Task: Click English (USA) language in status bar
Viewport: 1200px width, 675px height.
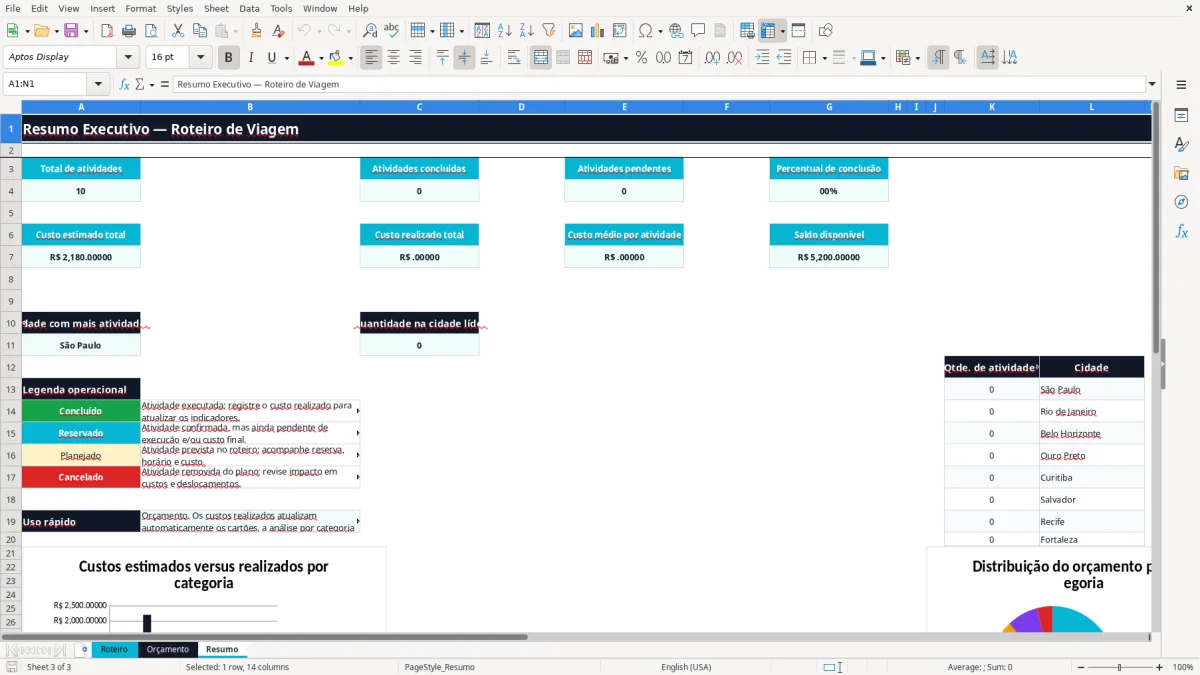Action: click(686, 667)
